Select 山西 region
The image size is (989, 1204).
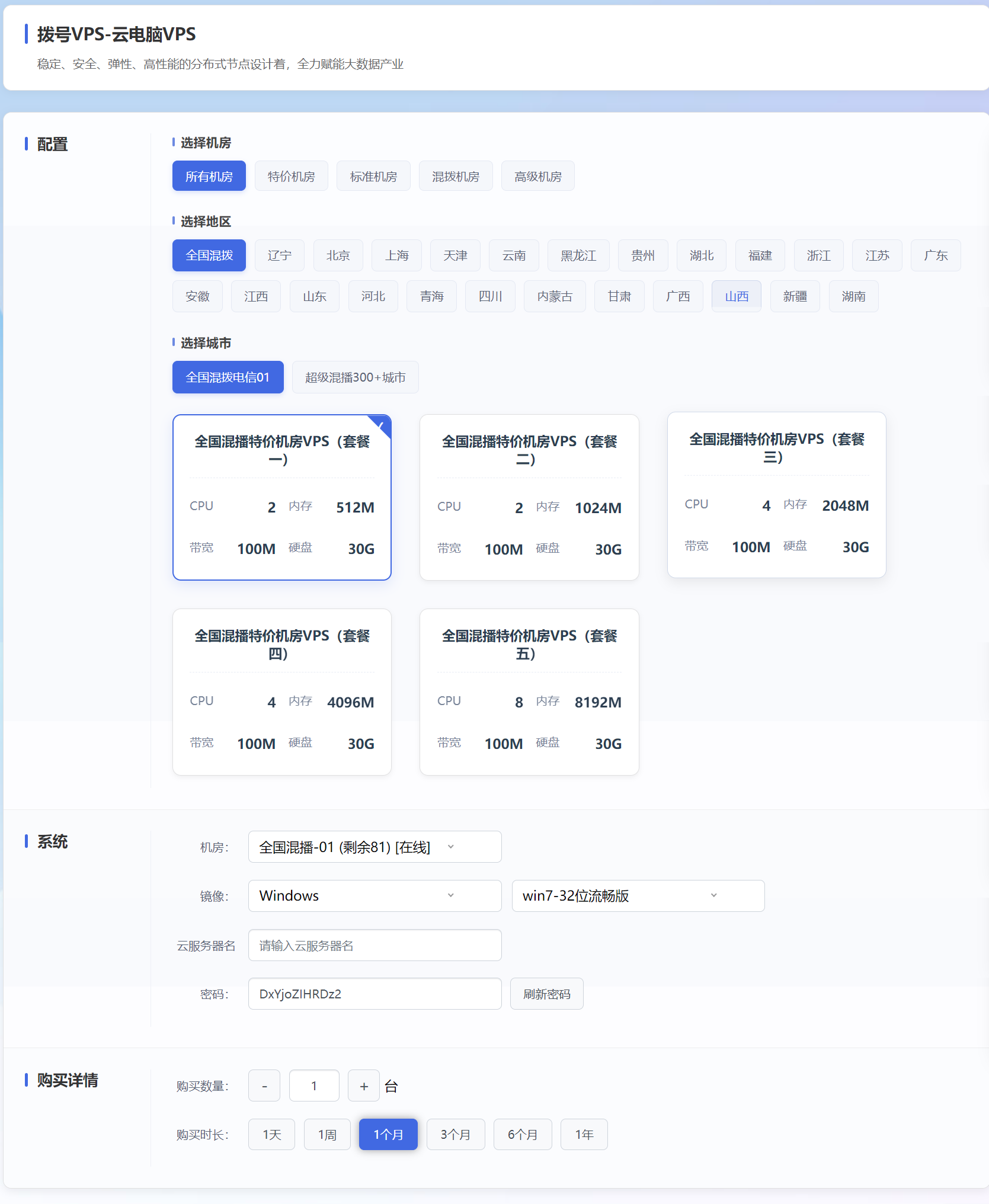tap(736, 296)
